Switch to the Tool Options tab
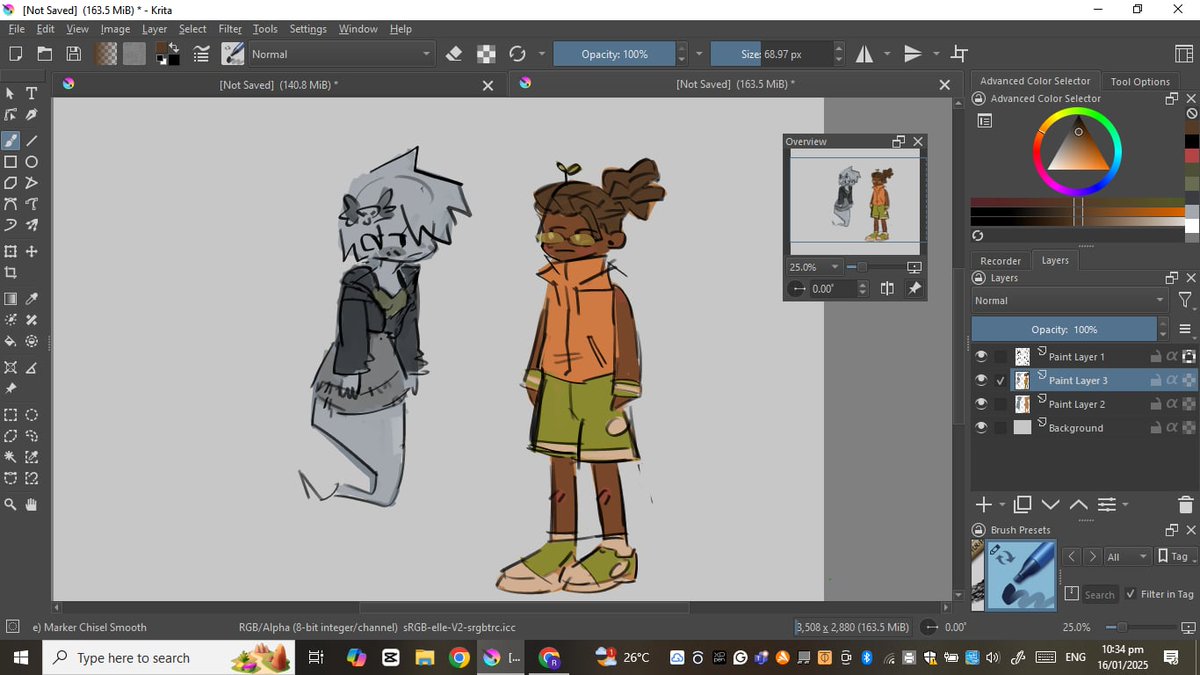 tap(1139, 81)
